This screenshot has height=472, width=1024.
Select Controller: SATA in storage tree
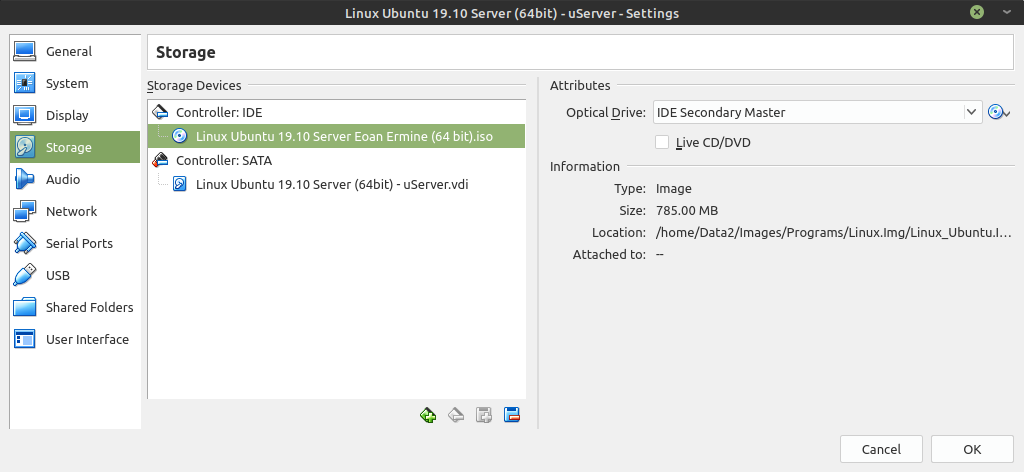coord(336,160)
